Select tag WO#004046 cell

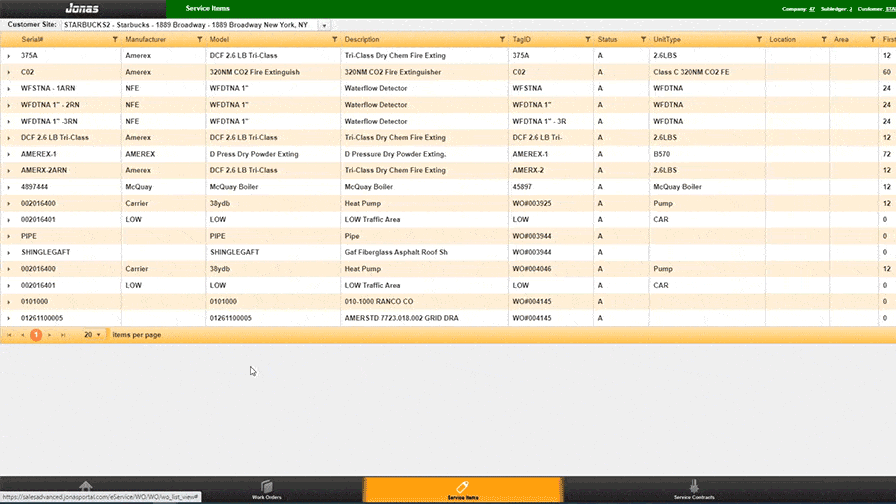tap(532, 269)
